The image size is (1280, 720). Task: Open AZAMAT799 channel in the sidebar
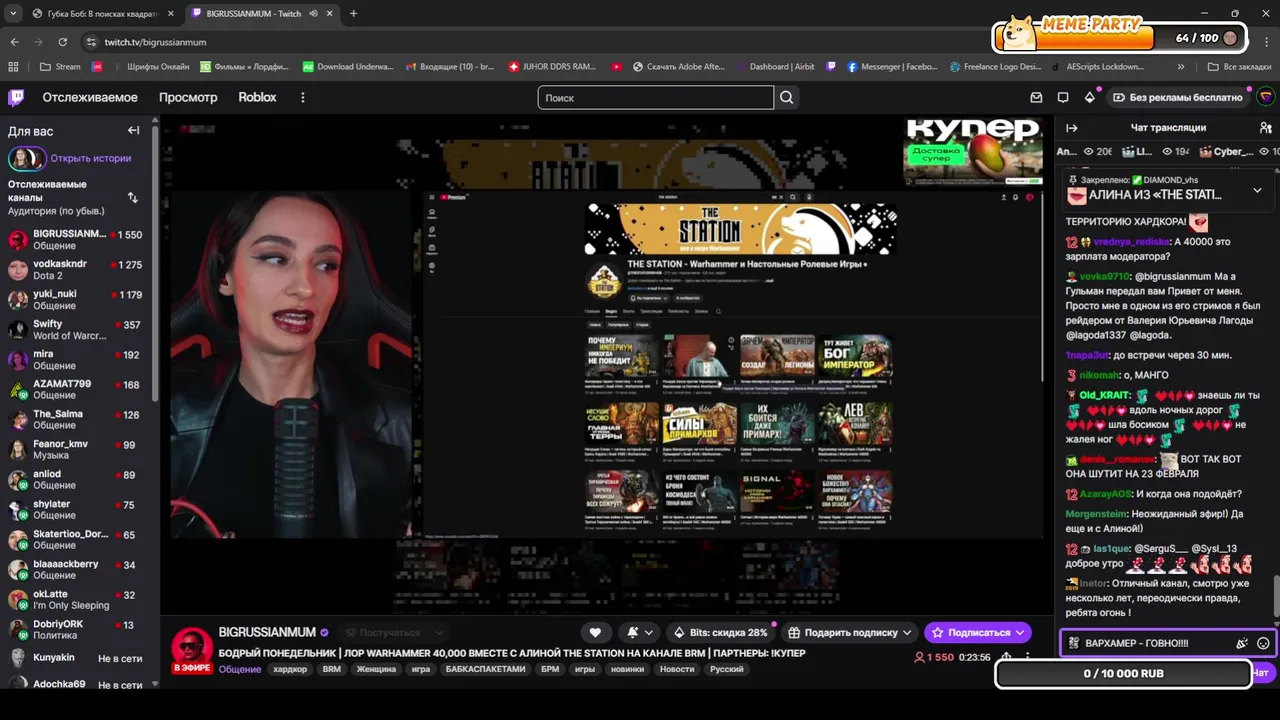click(x=78, y=389)
